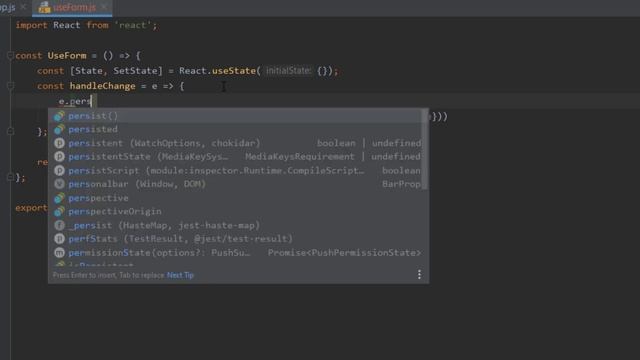Click method icon beside permissionState
This screenshot has width=640, height=360.
(x=60, y=253)
